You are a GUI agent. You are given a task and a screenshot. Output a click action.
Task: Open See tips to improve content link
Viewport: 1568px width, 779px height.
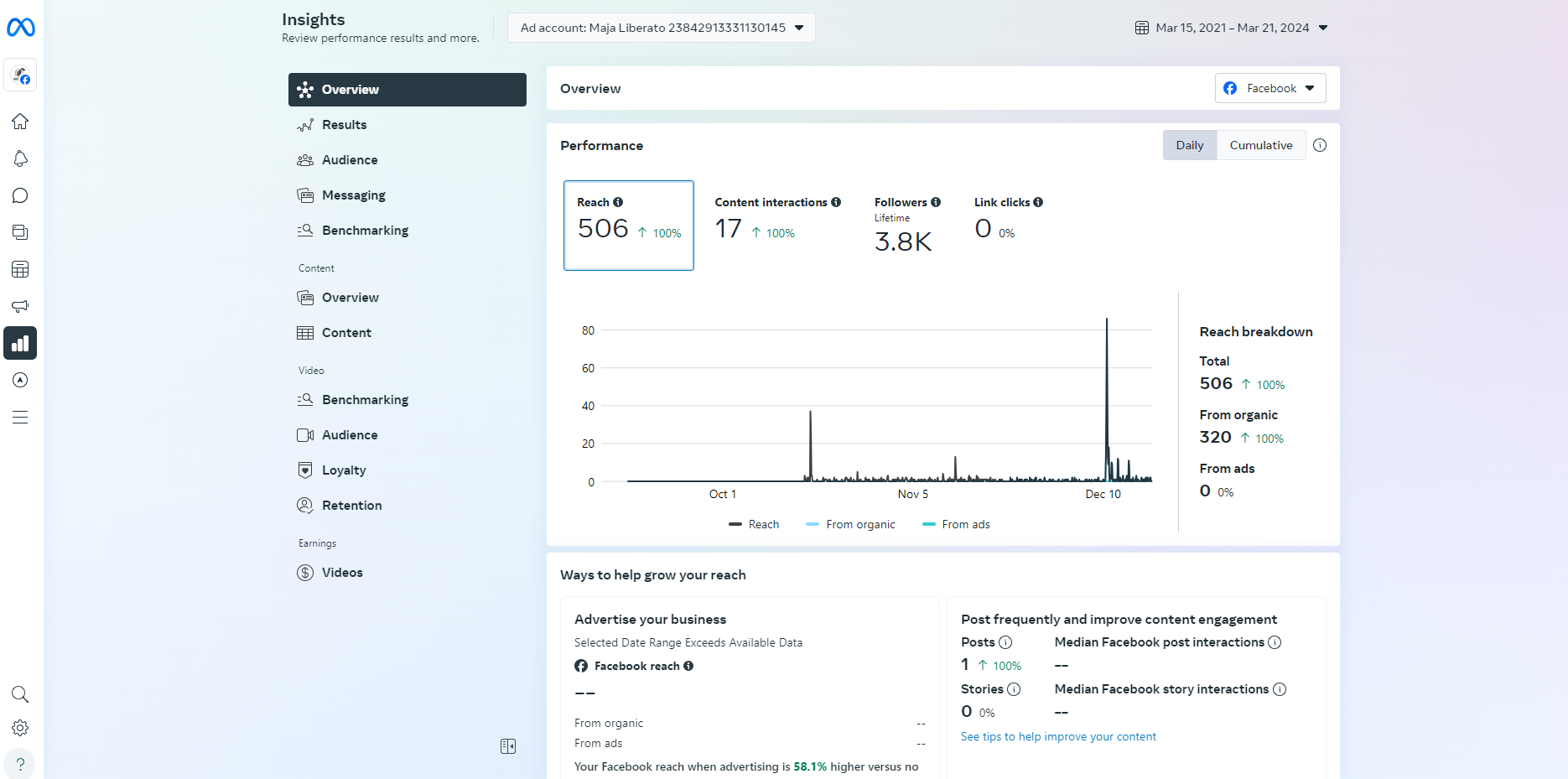tap(1058, 736)
